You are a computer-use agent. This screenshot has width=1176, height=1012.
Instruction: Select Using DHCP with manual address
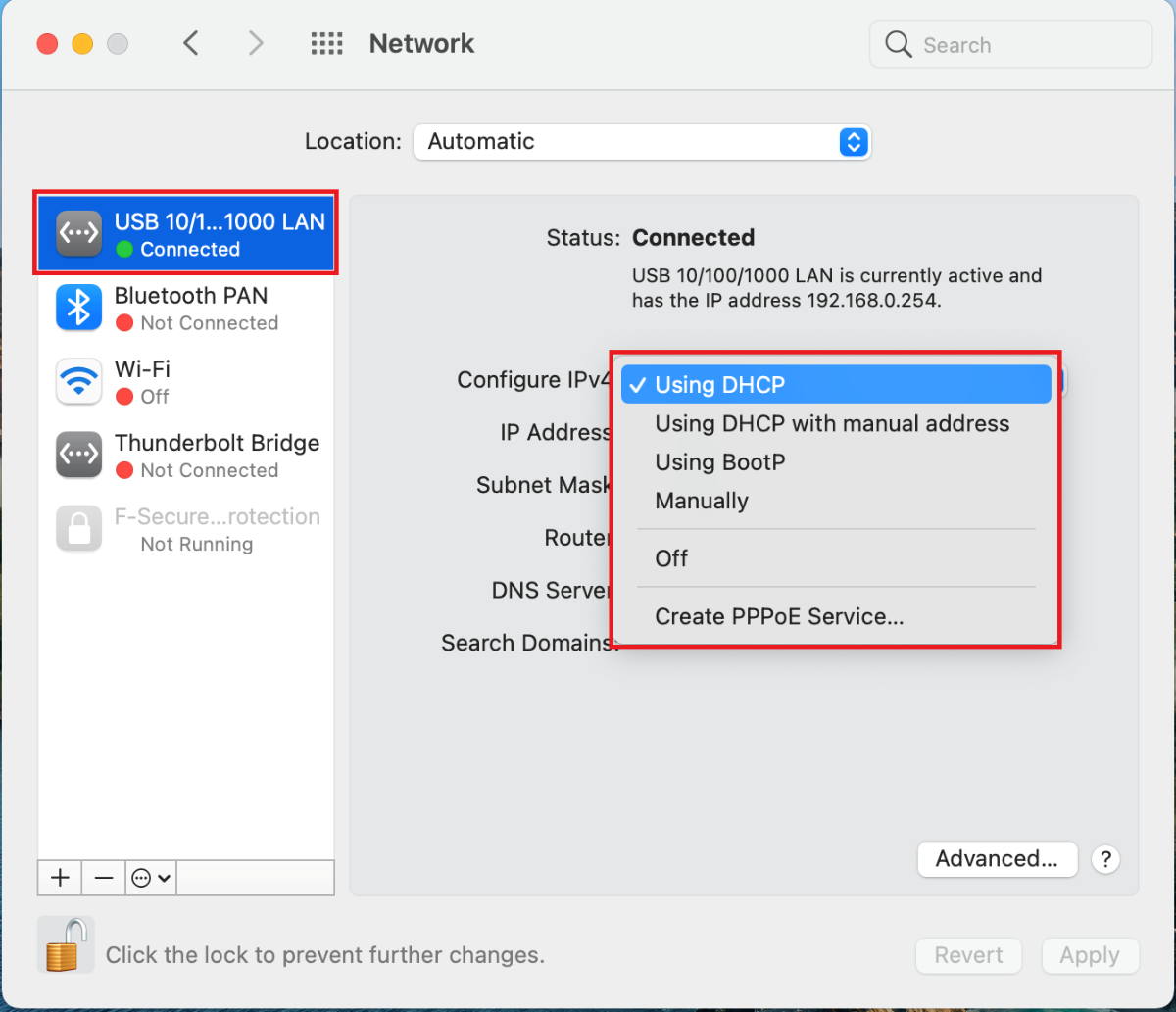click(832, 424)
